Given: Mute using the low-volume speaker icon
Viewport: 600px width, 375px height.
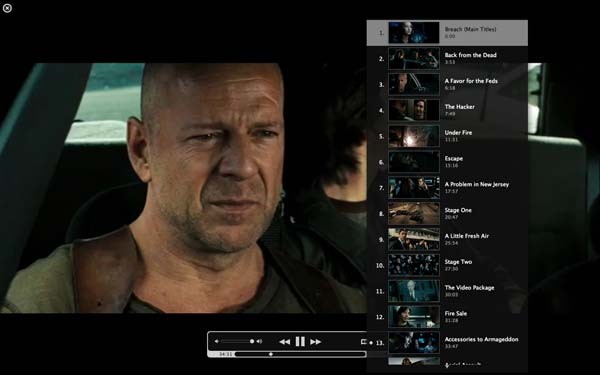Looking at the screenshot, I should pyautogui.click(x=217, y=341).
